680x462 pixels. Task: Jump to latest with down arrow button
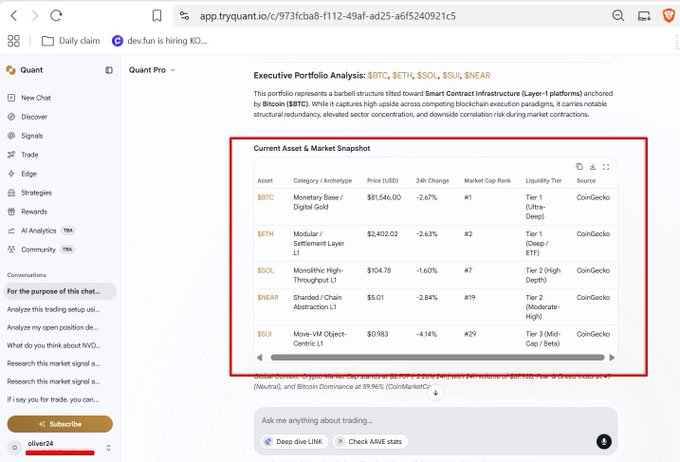click(436, 393)
